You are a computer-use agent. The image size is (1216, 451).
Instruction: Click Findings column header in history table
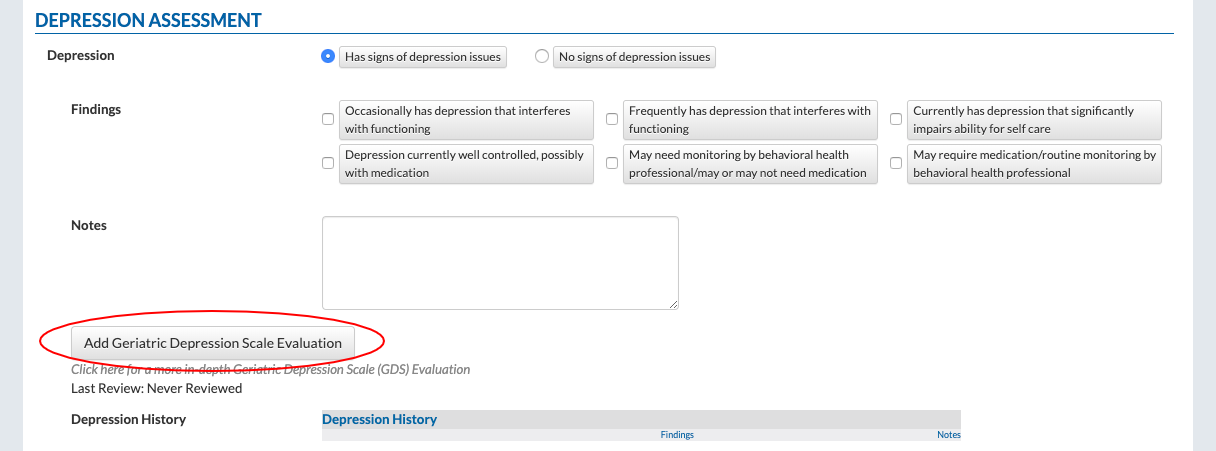pos(677,435)
